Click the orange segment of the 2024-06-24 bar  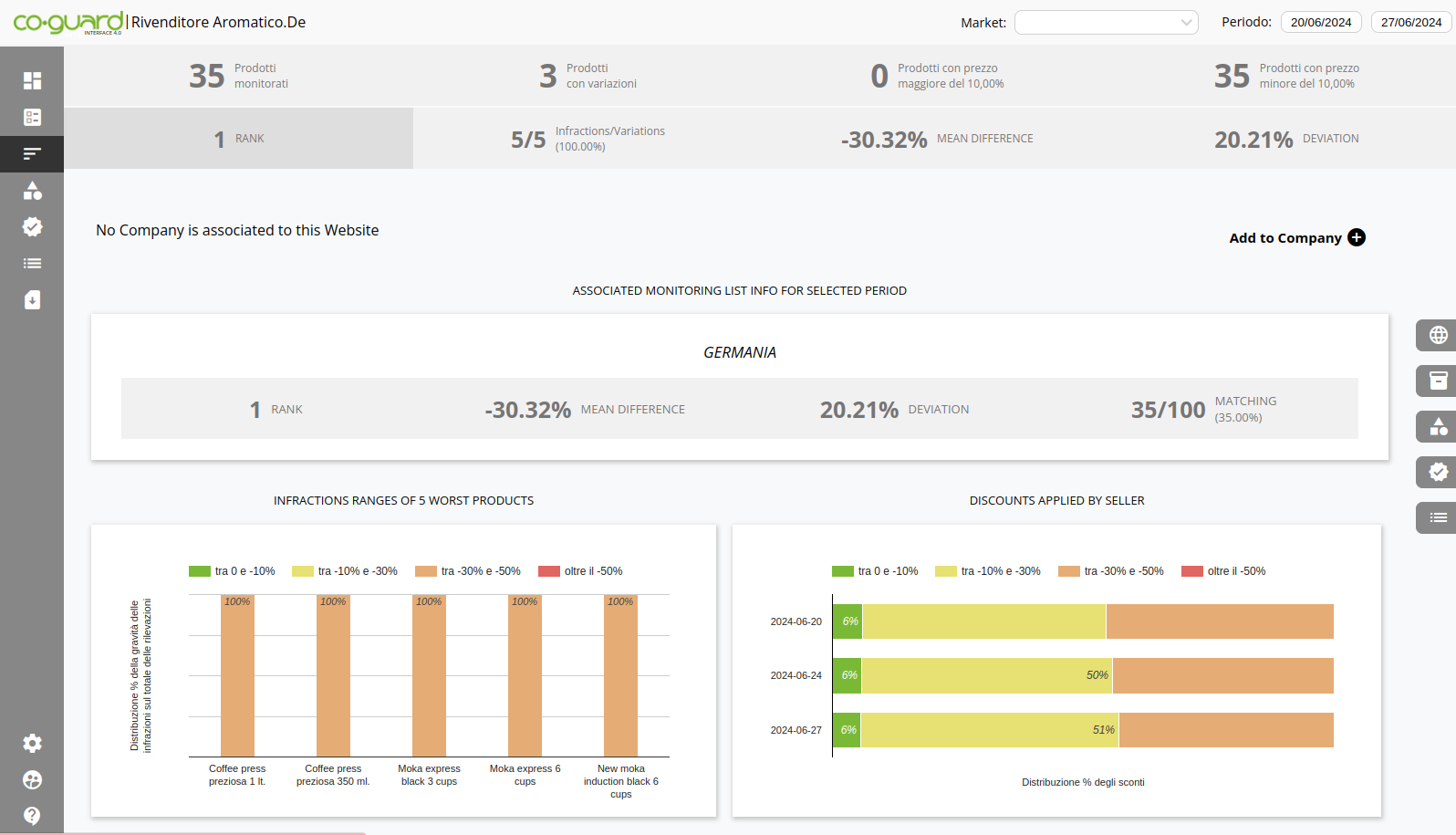(x=1222, y=676)
